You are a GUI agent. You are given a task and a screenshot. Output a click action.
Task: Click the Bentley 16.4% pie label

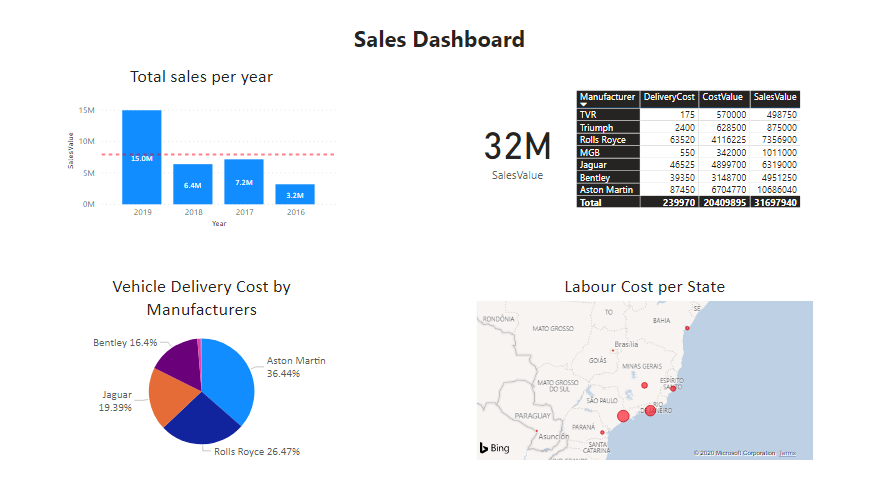[125, 342]
